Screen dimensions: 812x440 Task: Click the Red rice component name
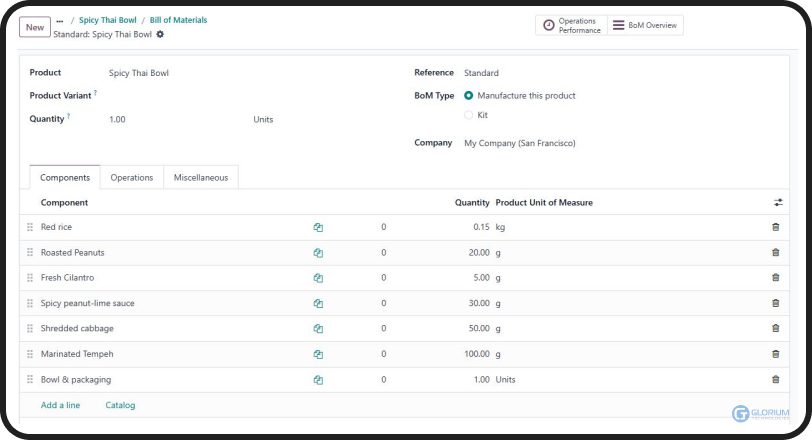[56, 227]
